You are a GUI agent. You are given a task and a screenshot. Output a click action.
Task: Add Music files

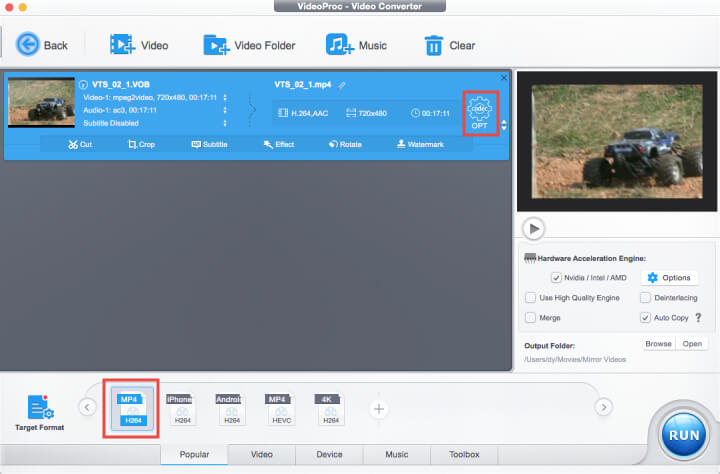click(x=356, y=45)
